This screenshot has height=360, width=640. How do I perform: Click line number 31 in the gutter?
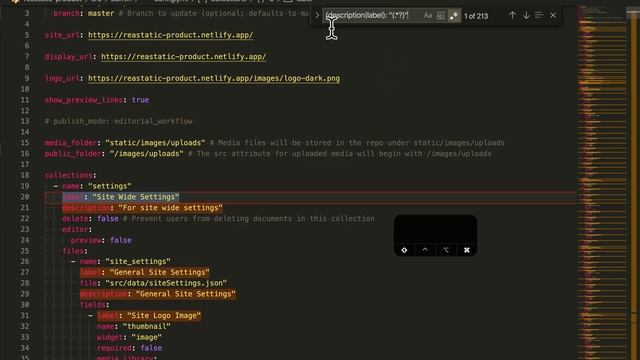[25, 316]
